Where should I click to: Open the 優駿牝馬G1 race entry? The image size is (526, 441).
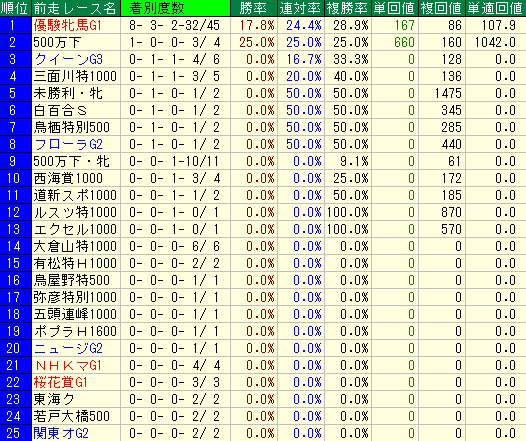pos(67,25)
